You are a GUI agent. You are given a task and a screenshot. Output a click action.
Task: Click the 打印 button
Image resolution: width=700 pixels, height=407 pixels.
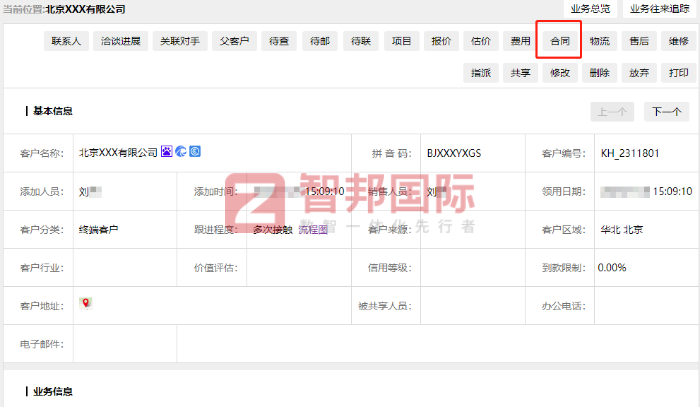(x=679, y=73)
